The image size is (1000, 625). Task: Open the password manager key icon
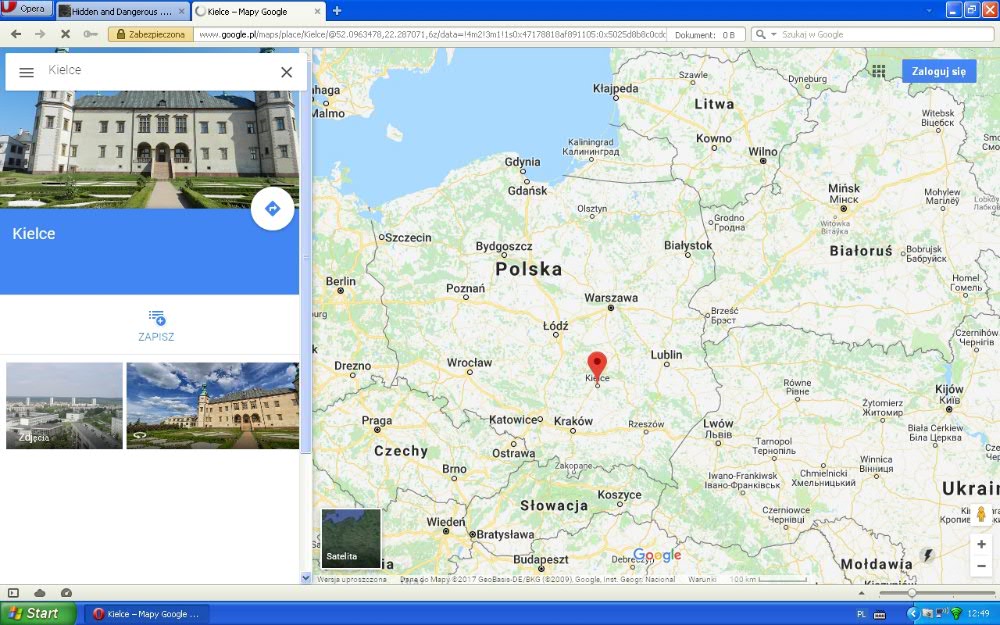tap(91, 34)
